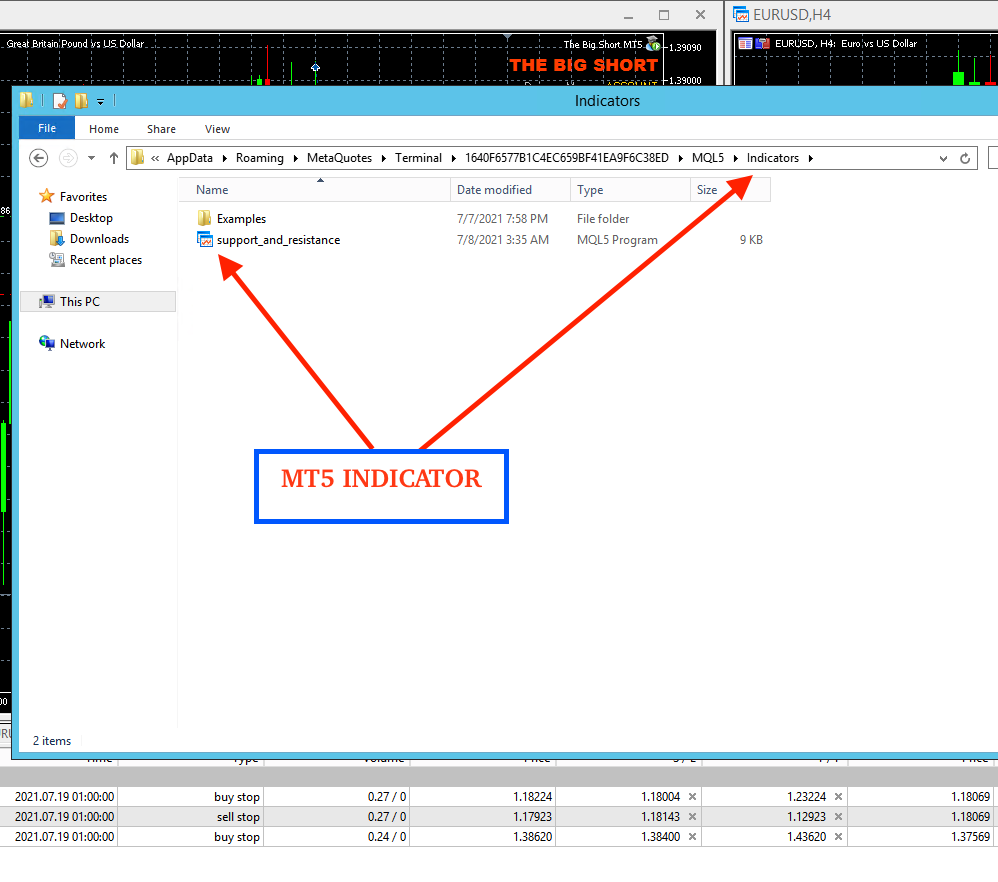Click the Terminal breadcrumb
Screen dimensions: 998x882
click(x=418, y=158)
